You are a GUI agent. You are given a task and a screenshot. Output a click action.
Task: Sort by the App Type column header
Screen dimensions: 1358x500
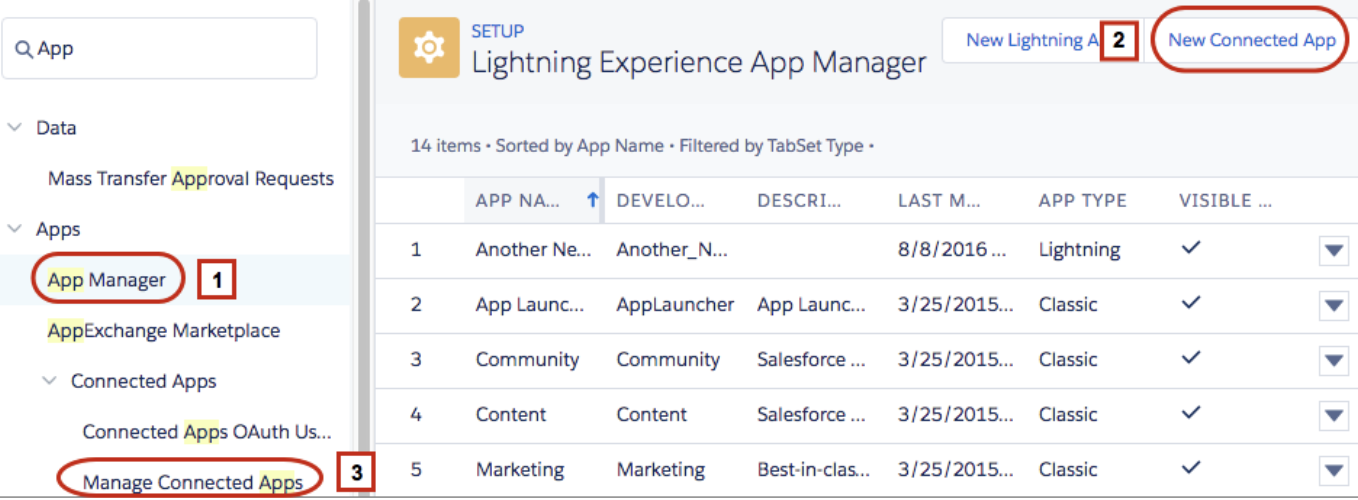click(x=1082, y=200)
